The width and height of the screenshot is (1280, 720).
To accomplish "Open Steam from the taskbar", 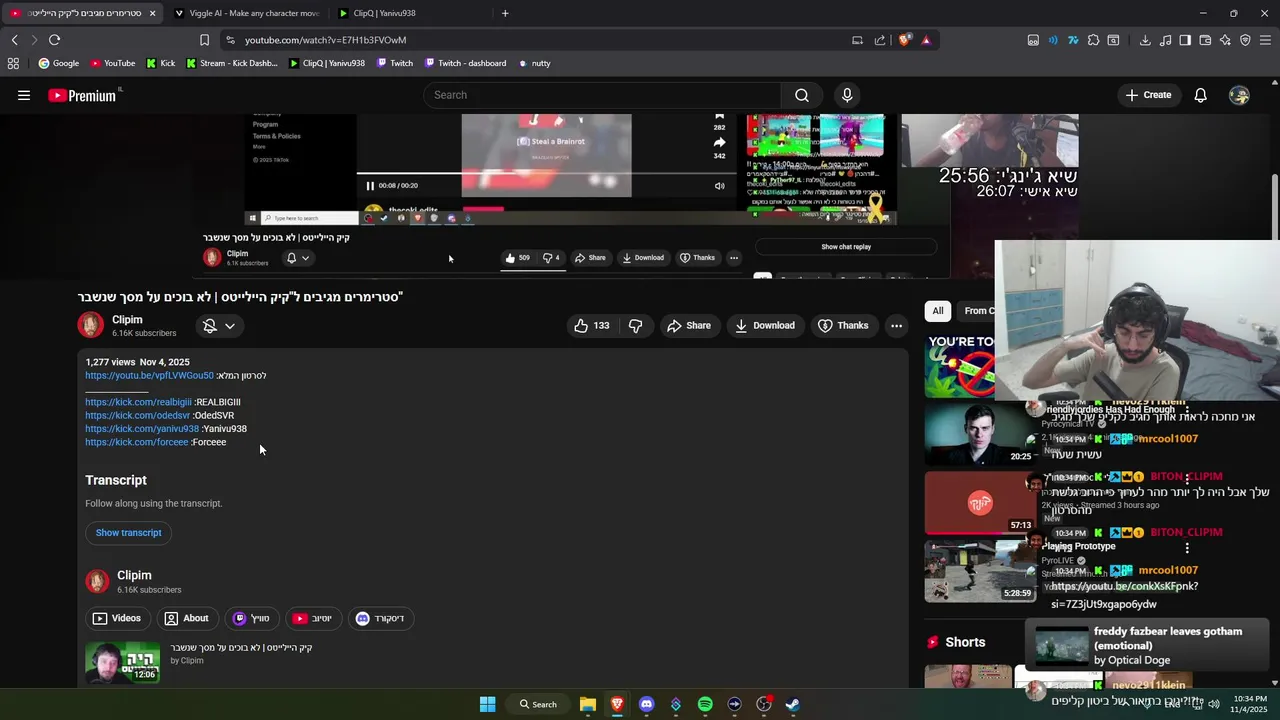I will pyautogui.click(x=793, y=704).
